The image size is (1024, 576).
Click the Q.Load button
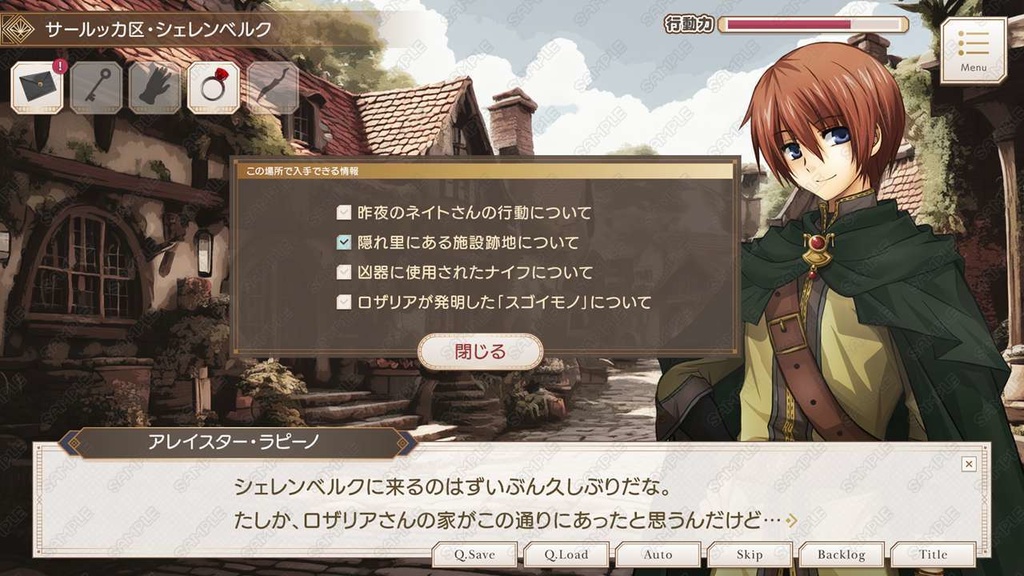point(566,554)
